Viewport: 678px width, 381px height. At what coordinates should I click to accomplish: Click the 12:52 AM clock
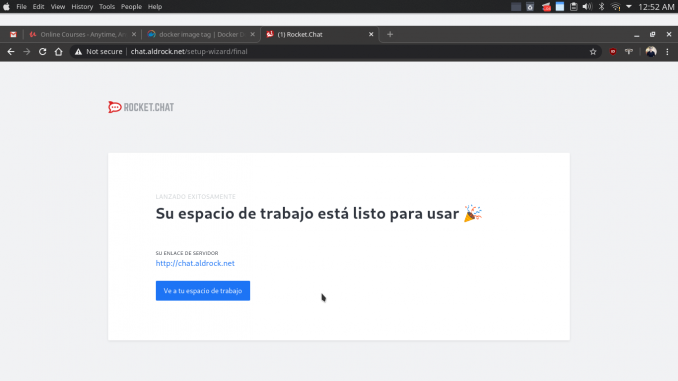click(x=656, y=6)
